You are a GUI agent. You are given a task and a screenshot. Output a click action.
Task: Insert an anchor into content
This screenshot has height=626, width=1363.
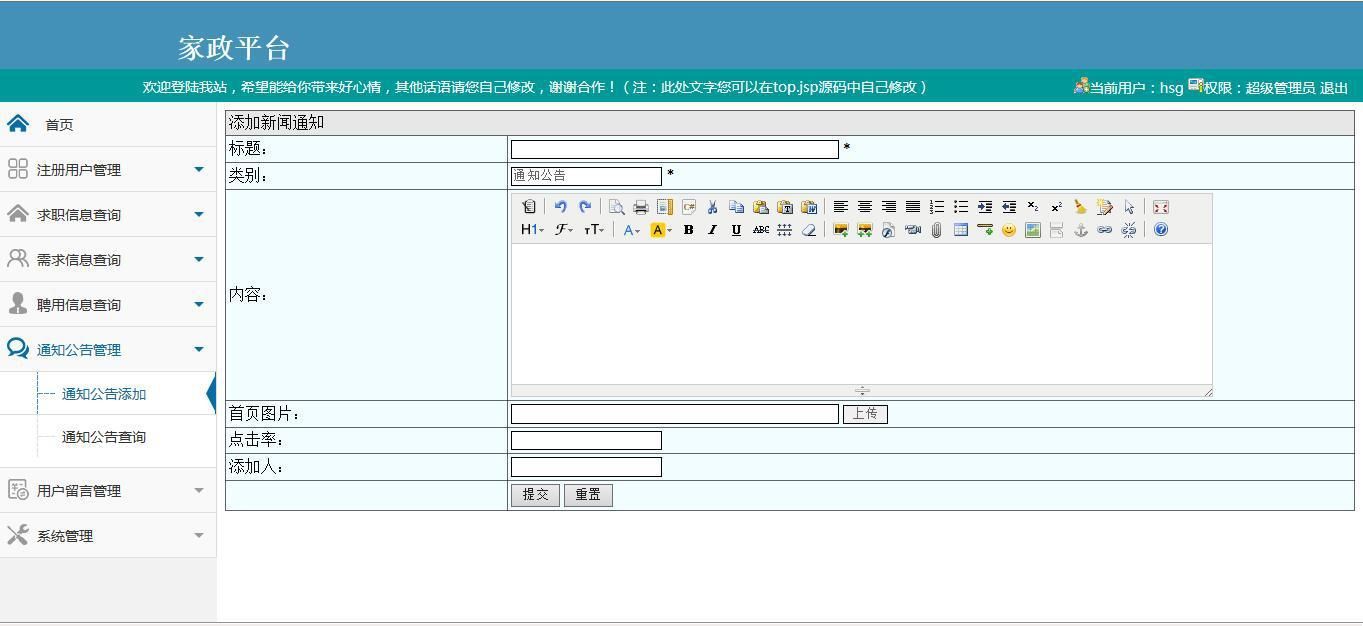tap(1081, 230)
